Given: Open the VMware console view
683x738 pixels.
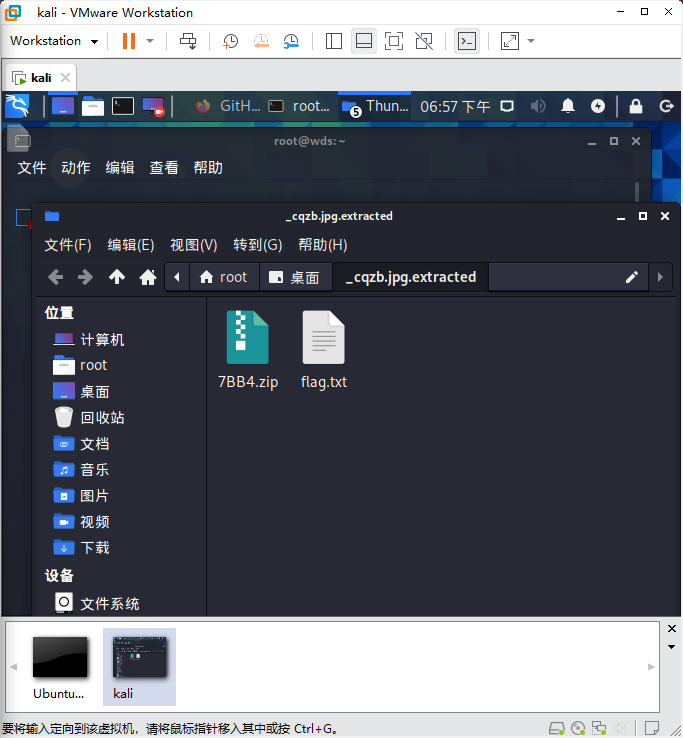Looking at the screenshot, I should [x=466, y=41].
